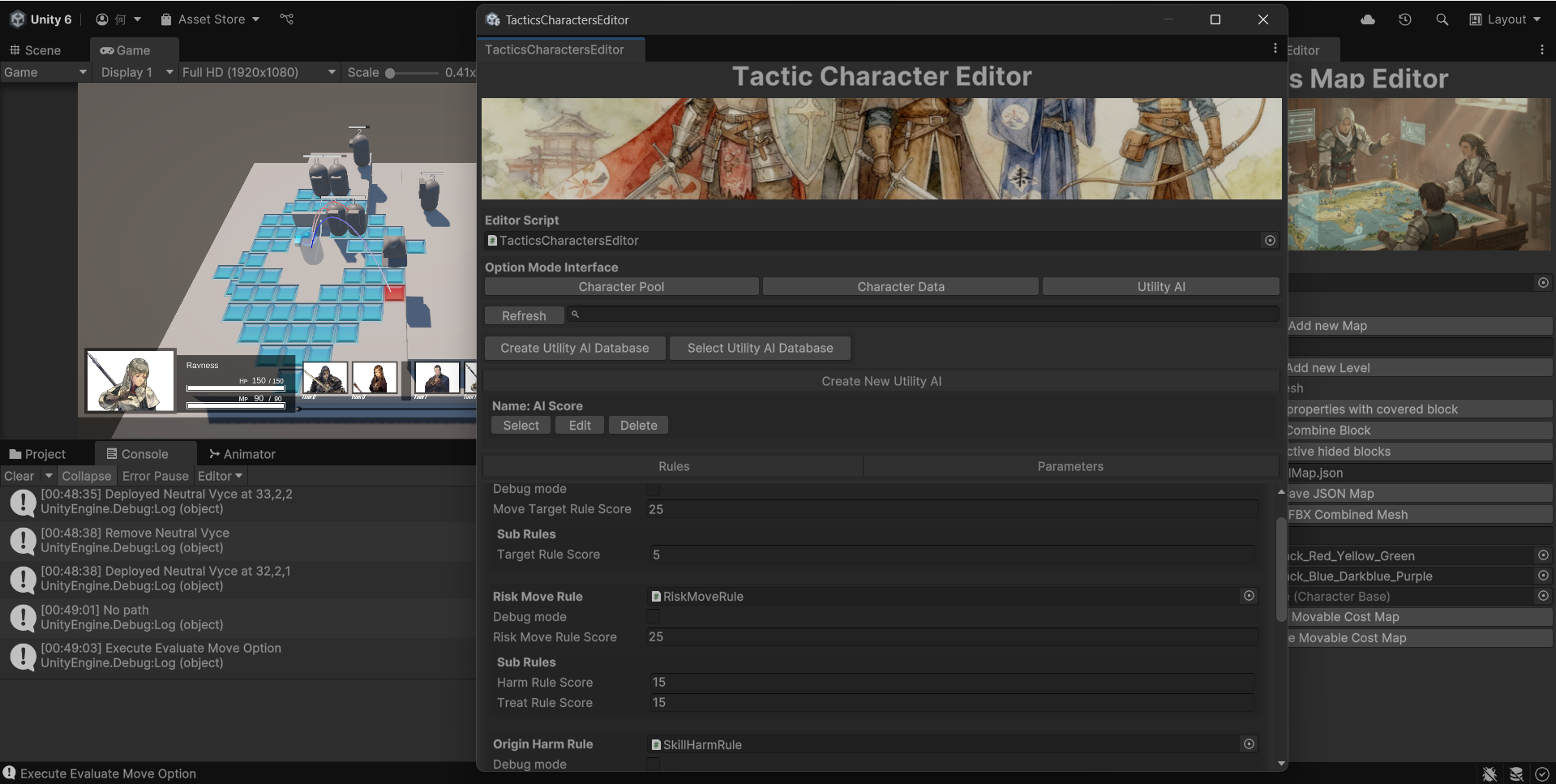Open the account profile icon menu
1556x784 pixels.
click(102, 19)
